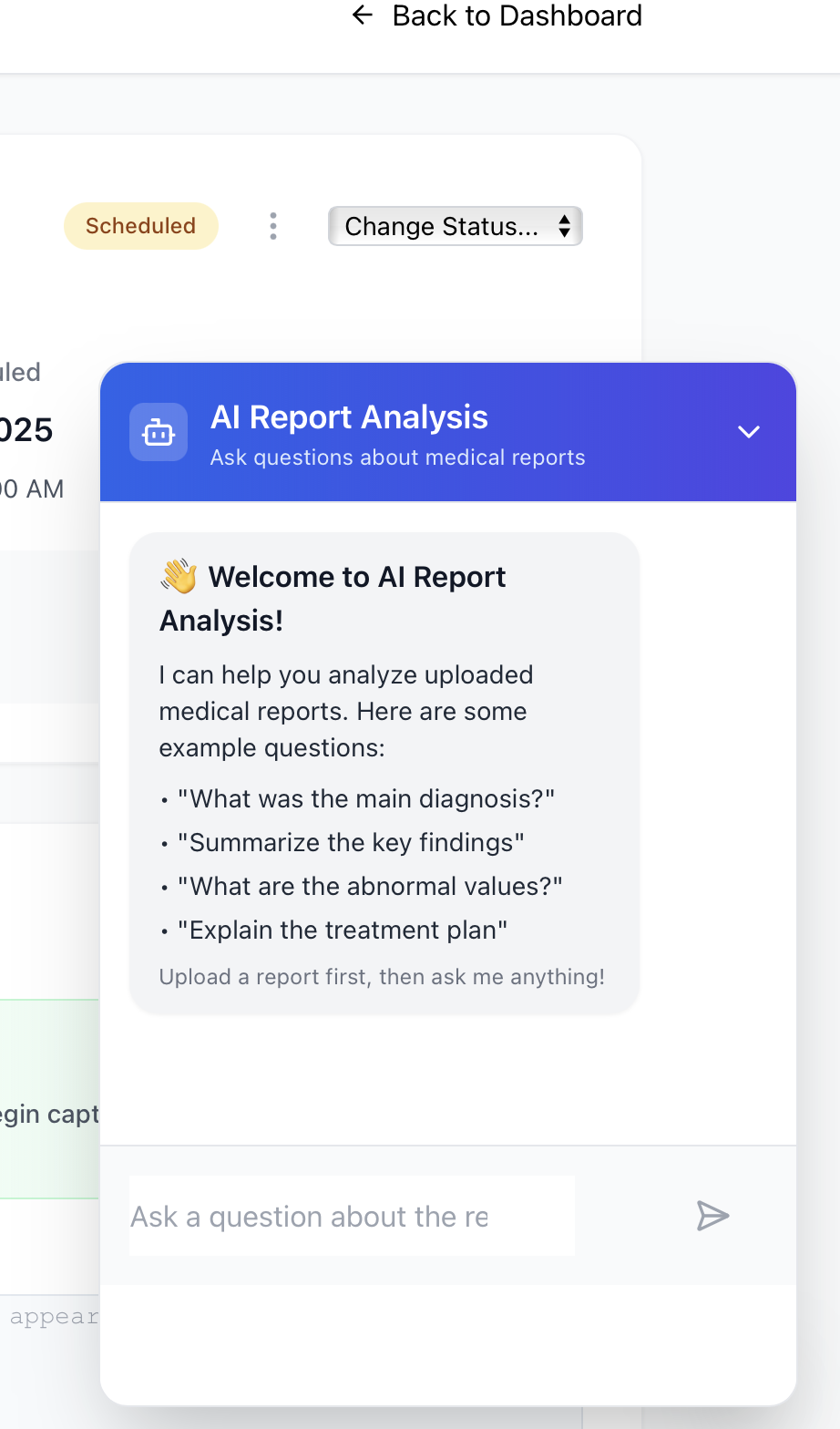Focus the Ask a question input field
This screenshot has width=840, height=1429.
coord(352,1216)
